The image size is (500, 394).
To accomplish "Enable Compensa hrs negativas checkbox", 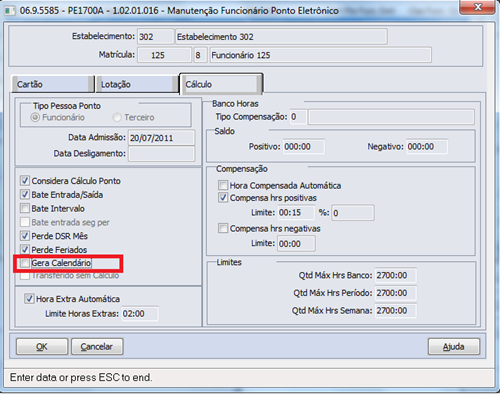I will click(x=223, y=228).
